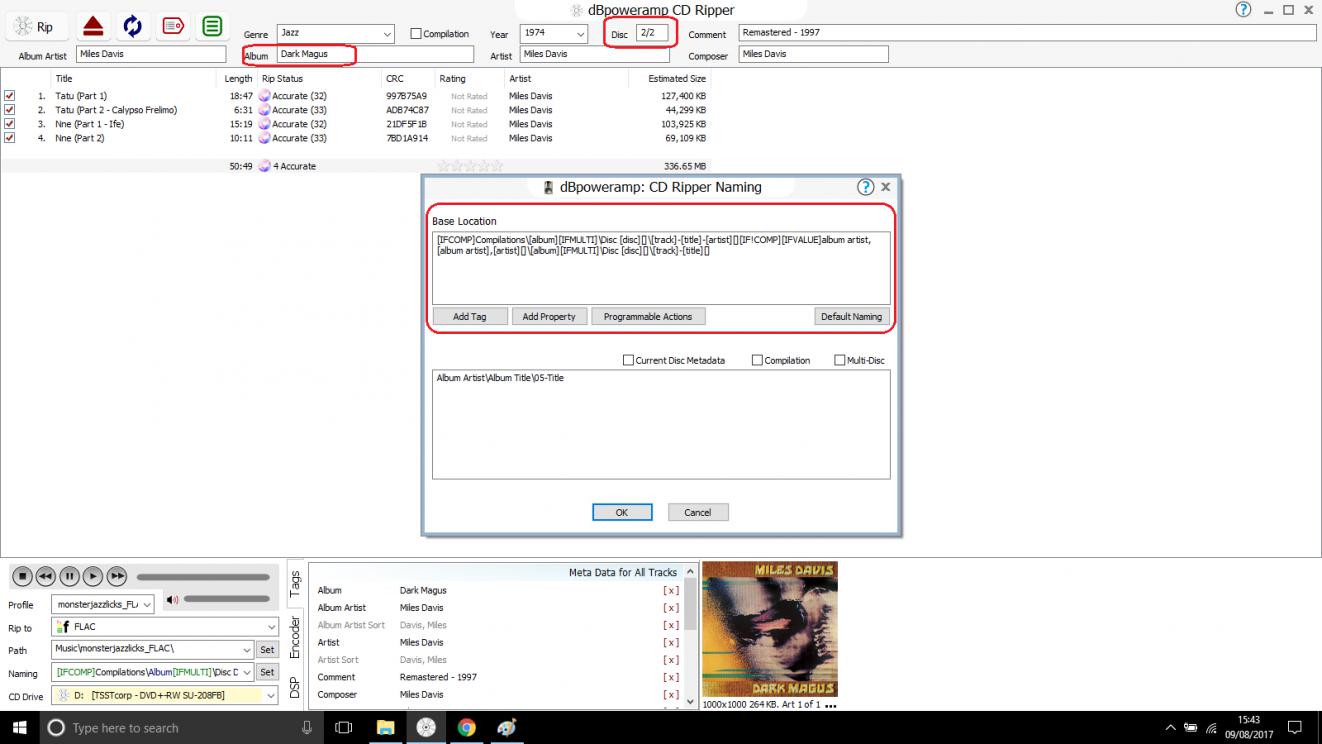The width and height of the screenshot is (1322, 744).
Task: Switch to the DSP tab
Action: click(295, 687)
